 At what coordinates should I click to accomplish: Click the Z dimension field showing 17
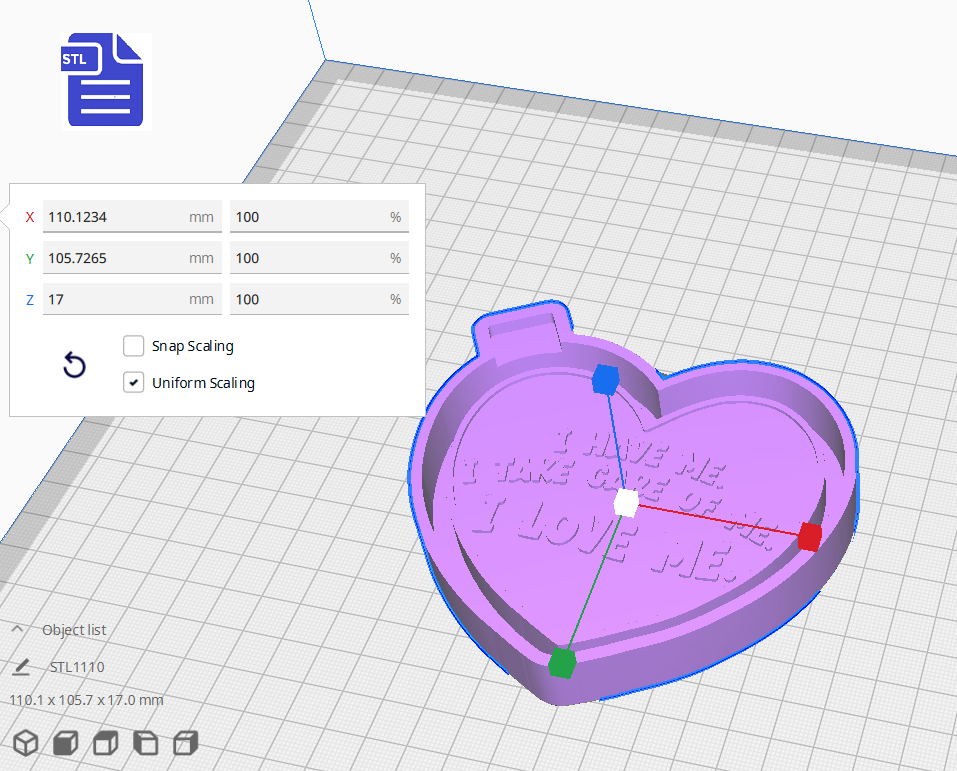(131, 299)
